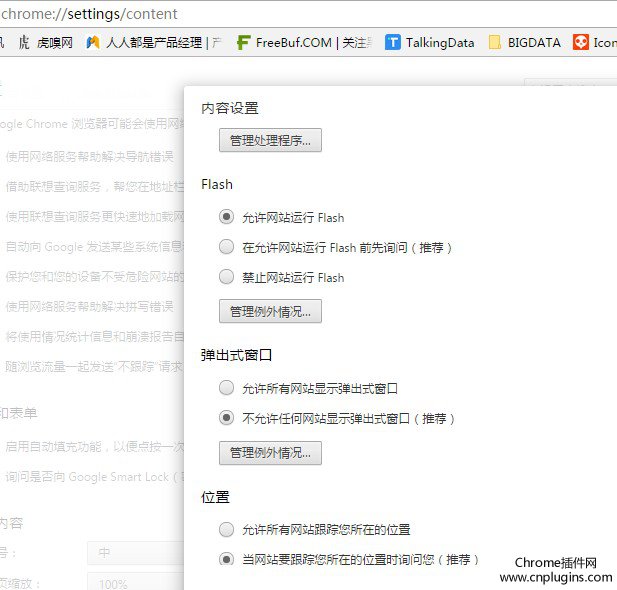Click 使用网络服务帮助解决拼写错误 text in background
The image size is (617, 590).
click(x=90, y=306)
